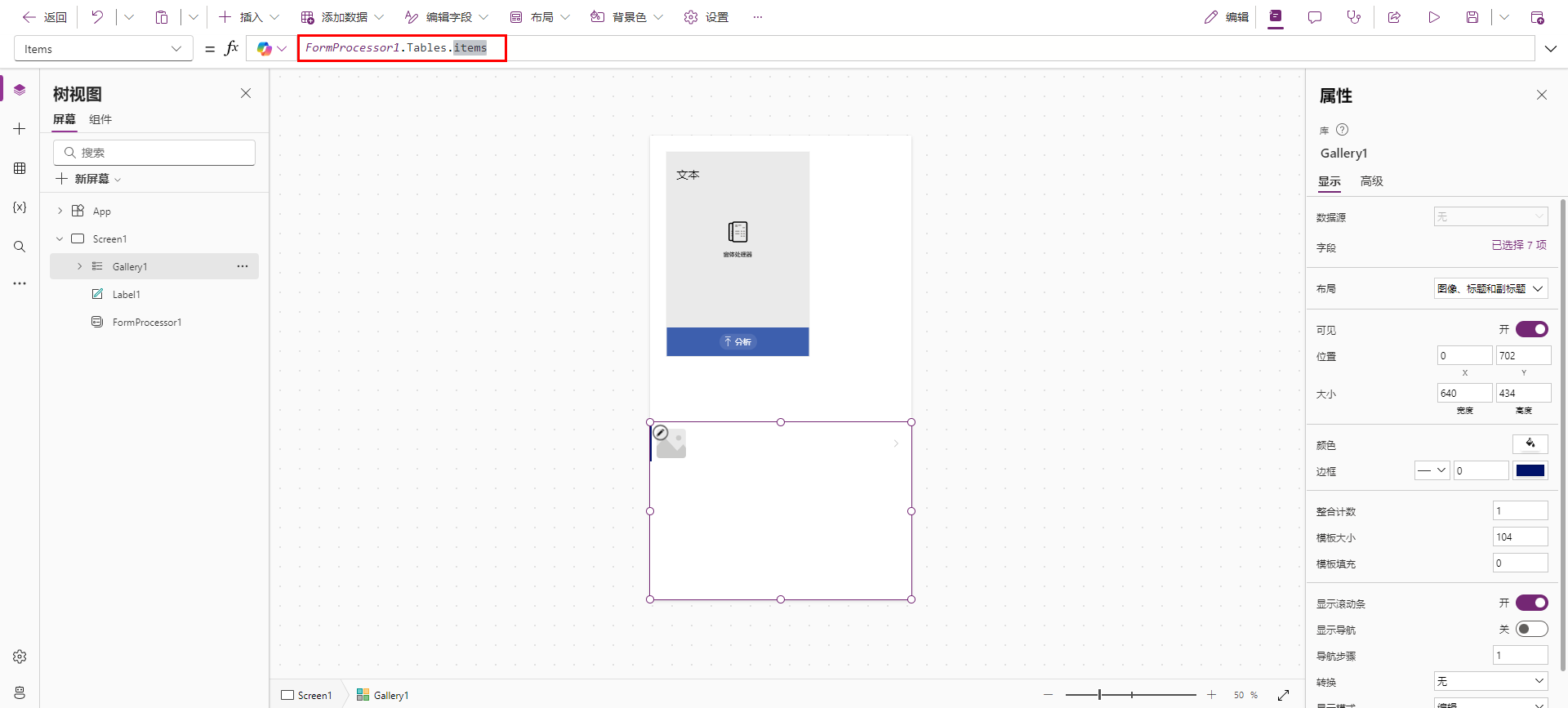Open the border line style dropdown
This screenshot has height=708, width=1568.
point(1432,470)
